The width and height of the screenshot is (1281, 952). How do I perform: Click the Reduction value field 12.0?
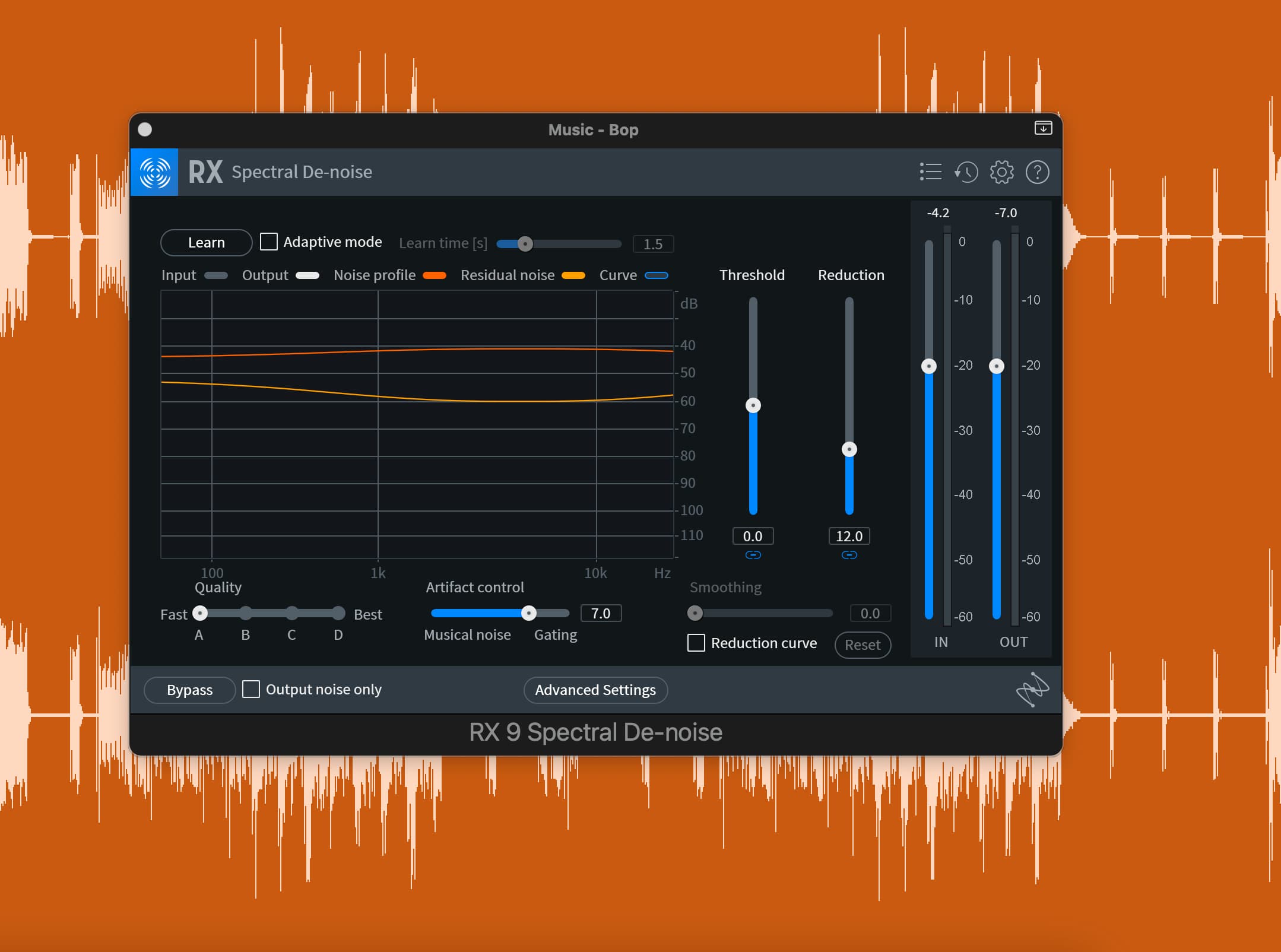pyautogui.click(x=849, y=536)
